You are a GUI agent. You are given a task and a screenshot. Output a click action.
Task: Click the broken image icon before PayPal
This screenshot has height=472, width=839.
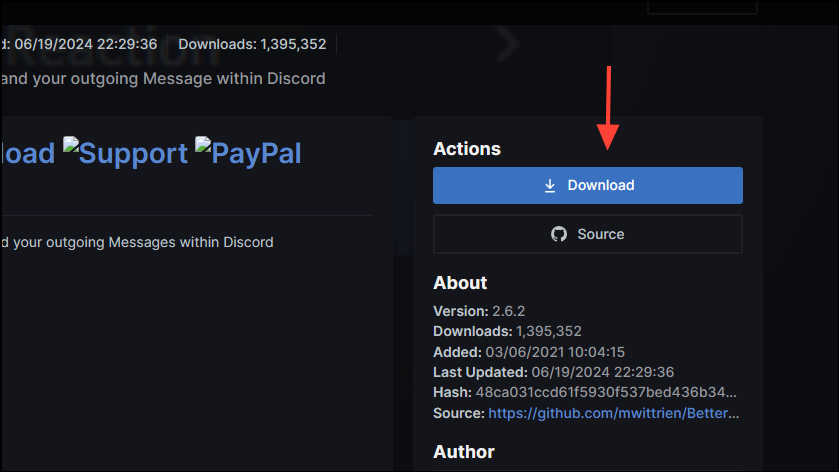tap(203, 145)
